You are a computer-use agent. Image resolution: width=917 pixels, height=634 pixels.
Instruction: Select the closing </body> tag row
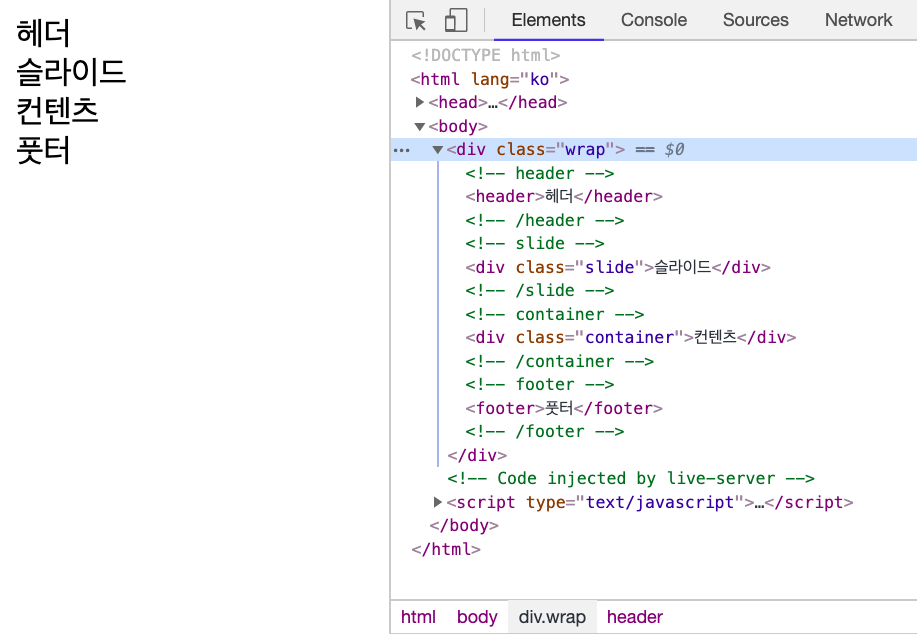pos(464,526)
